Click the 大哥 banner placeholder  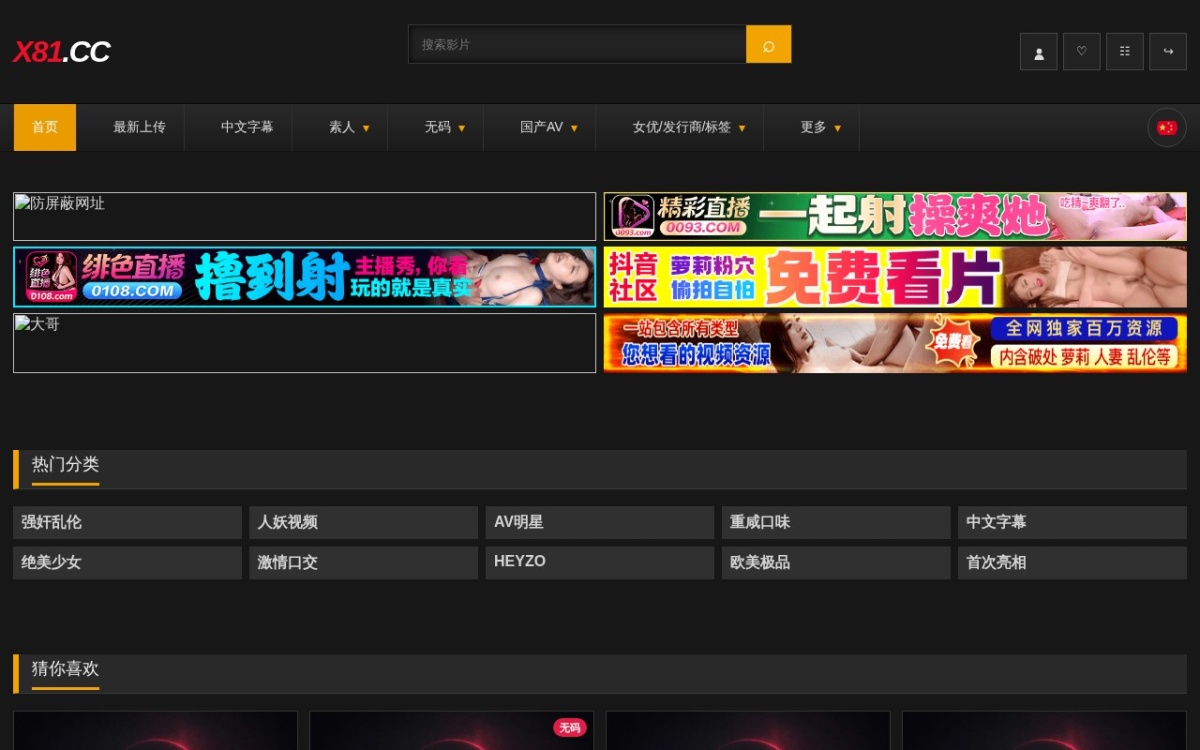304,343
